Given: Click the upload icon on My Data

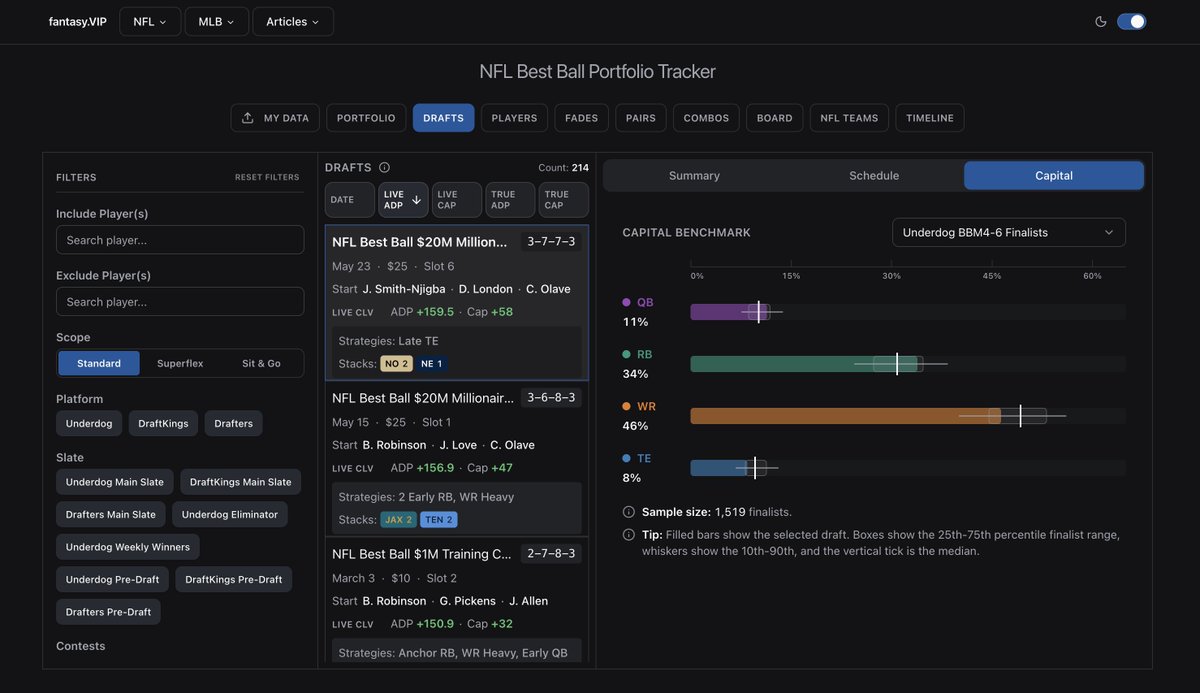Looking at the screenshot, I should [x=248, y=118].
